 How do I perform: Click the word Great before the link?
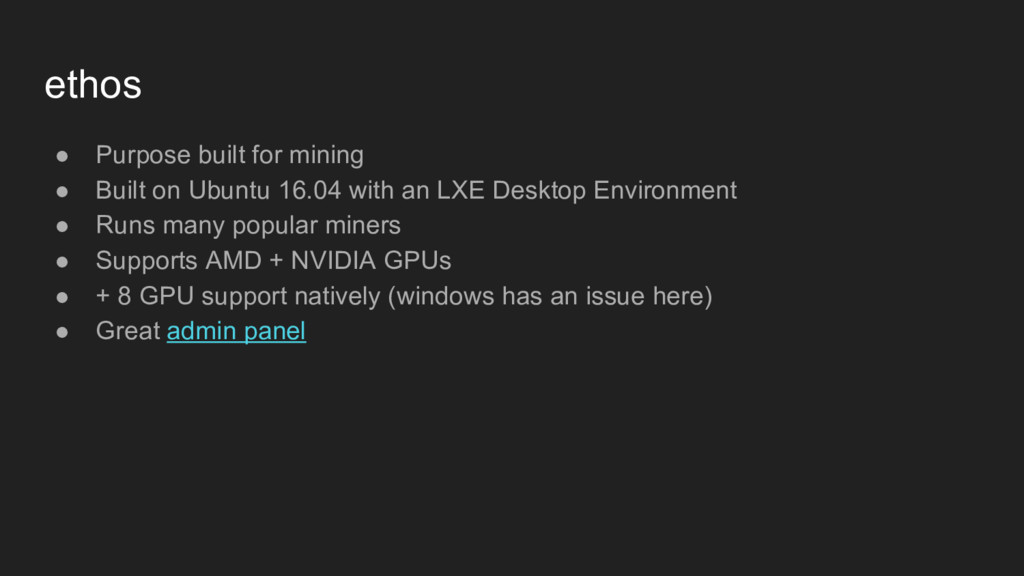click(x=128, y=331)
